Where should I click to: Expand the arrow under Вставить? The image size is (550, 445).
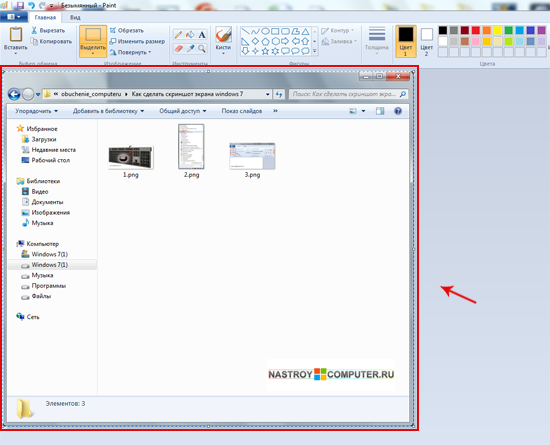15,54
